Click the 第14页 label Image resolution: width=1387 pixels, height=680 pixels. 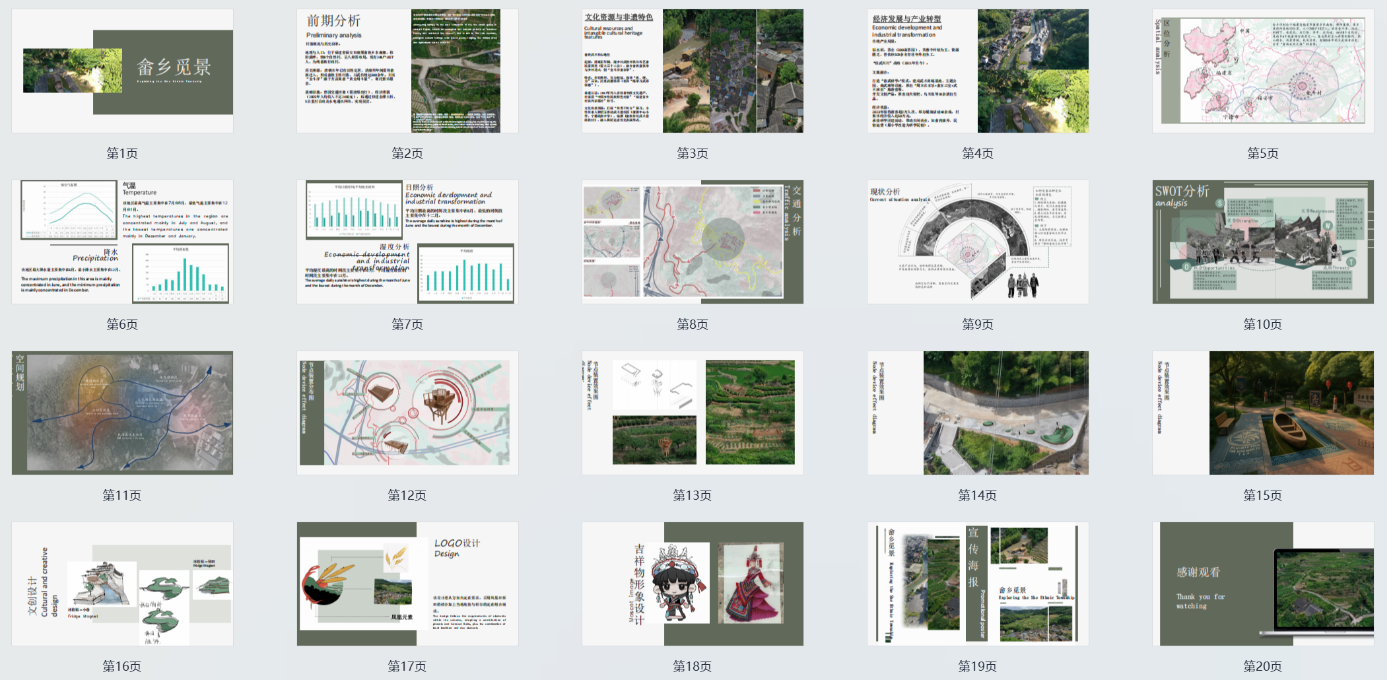point(978,496)
